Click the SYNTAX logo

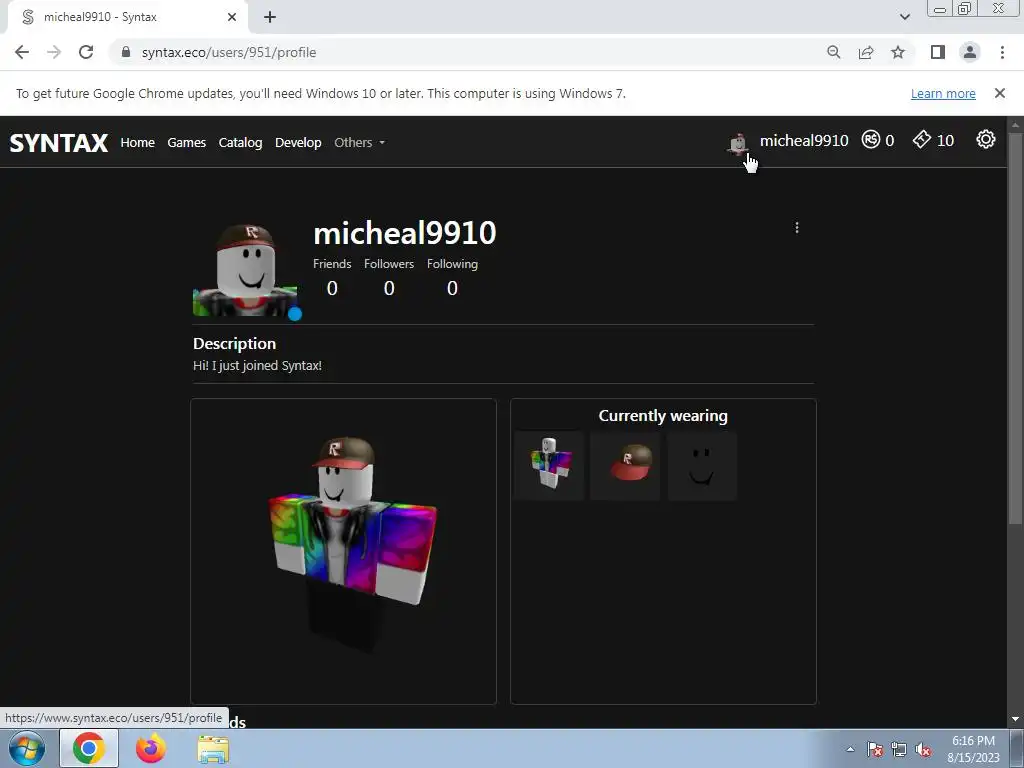point(59,142)
